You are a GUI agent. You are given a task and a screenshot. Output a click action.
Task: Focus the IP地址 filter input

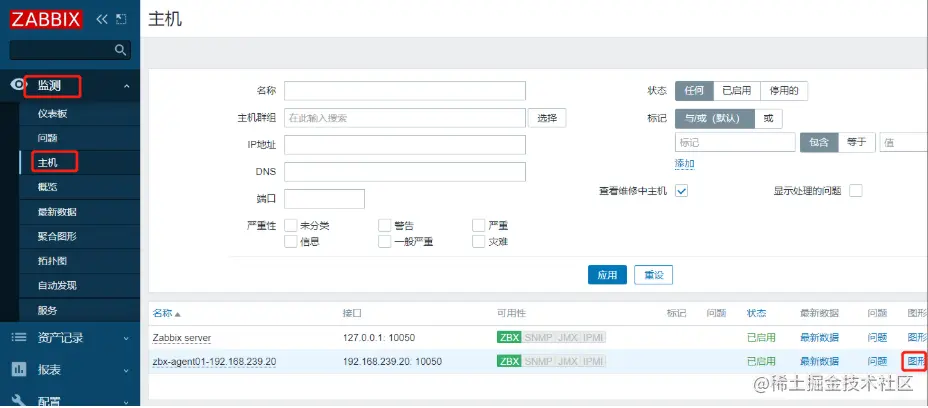pyautogui.click(x=405, y=144)
